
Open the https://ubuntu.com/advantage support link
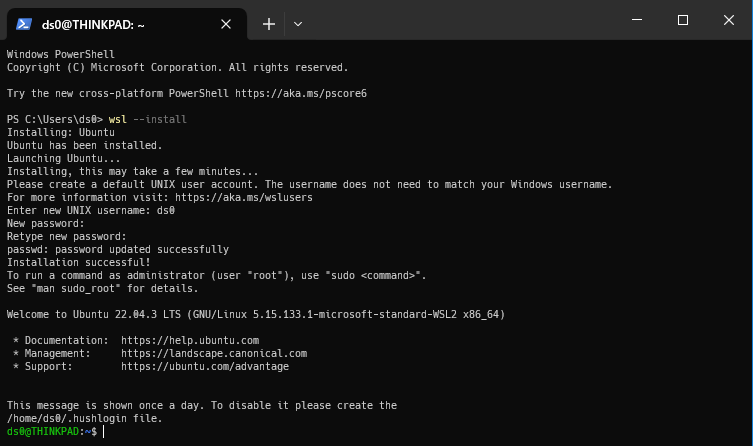pyautogui.click(x=205, y=366)
